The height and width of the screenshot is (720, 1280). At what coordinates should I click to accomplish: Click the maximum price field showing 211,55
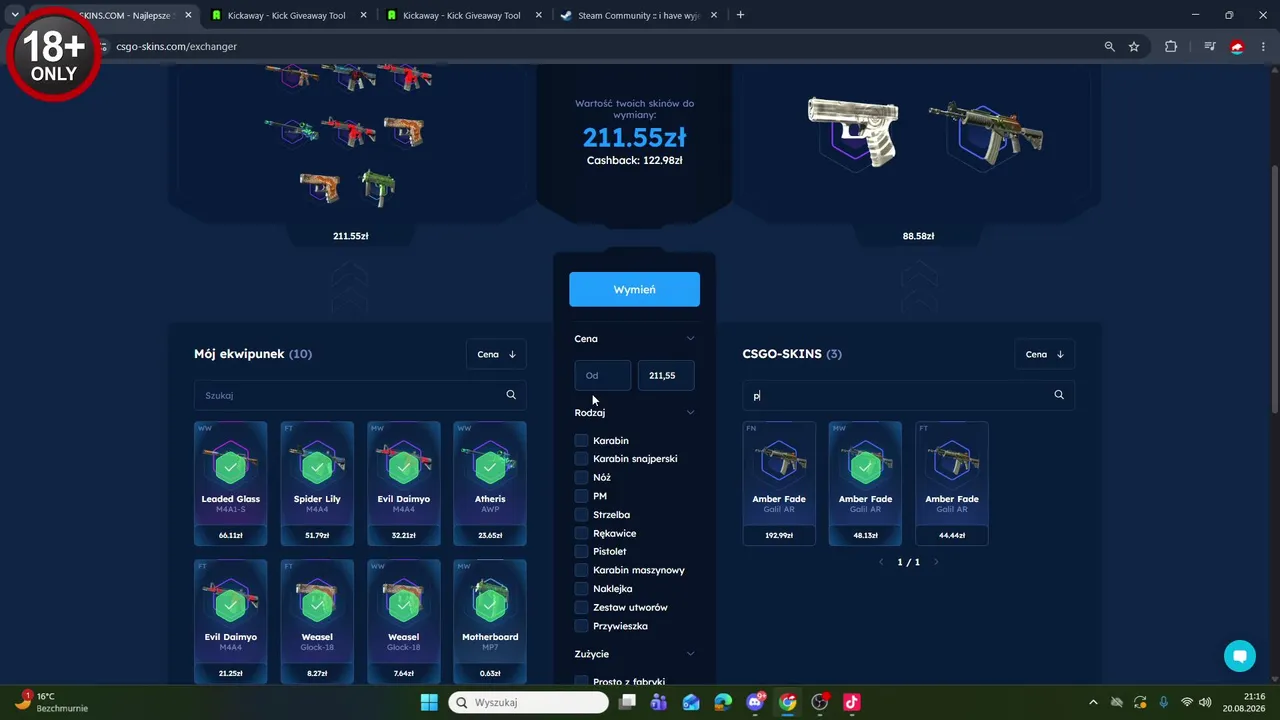(x=666, y=376)
